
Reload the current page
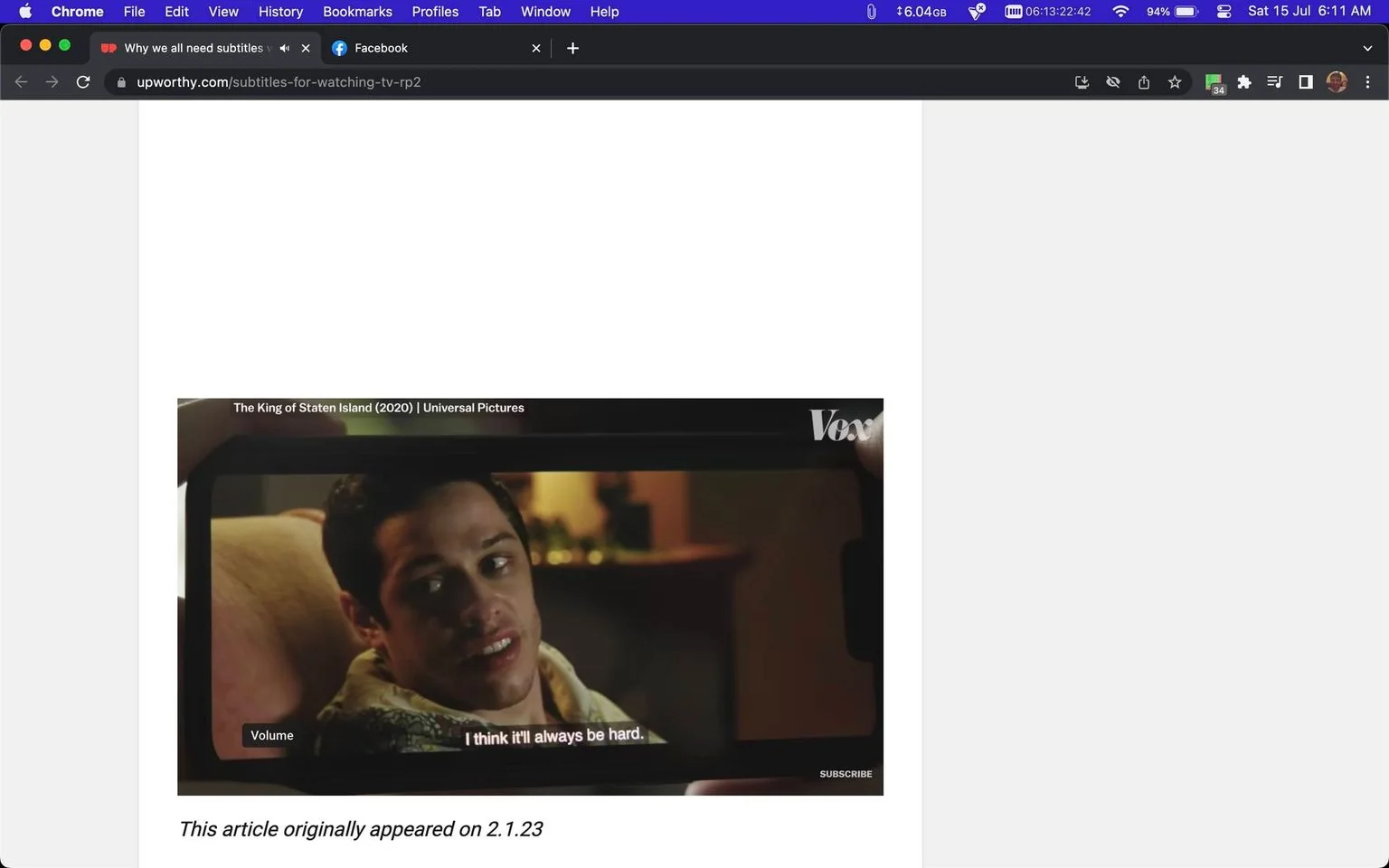83,82
